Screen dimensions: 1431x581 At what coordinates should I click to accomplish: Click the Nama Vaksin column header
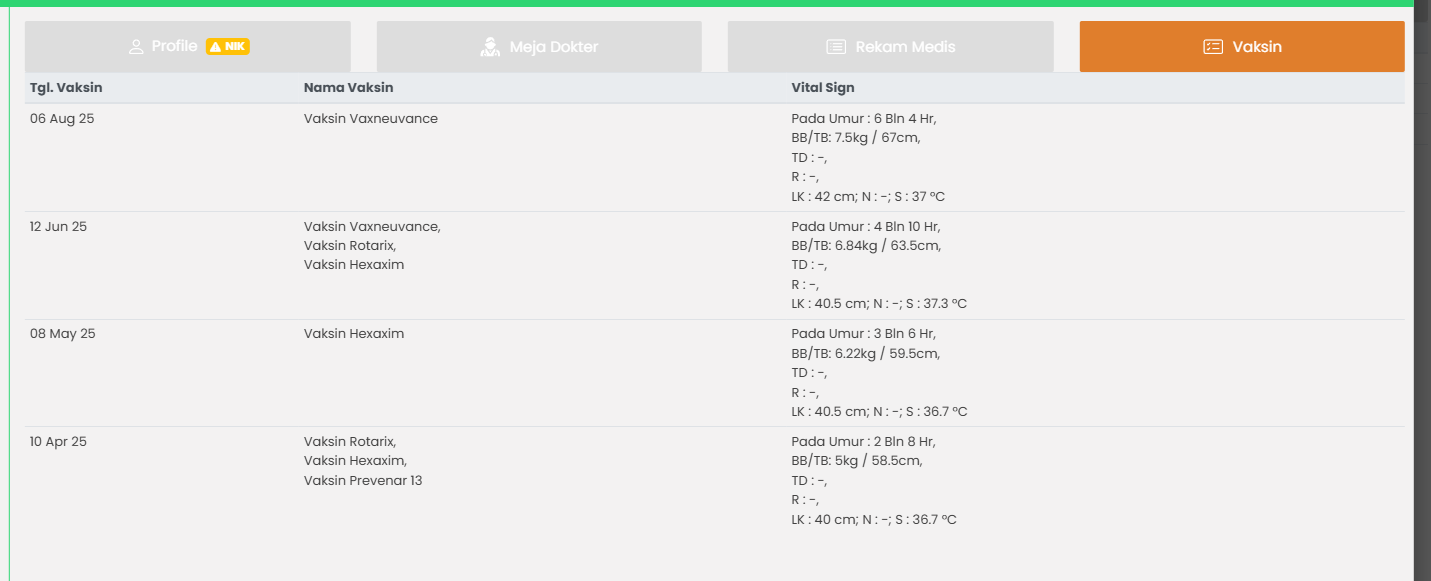(349, 88)
